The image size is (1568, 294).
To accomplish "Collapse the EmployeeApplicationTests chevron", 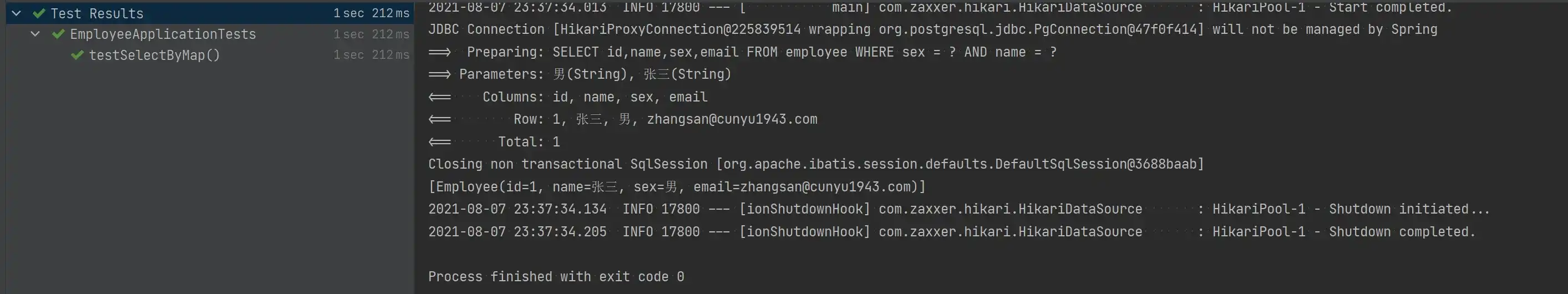I will pos(35,34).
